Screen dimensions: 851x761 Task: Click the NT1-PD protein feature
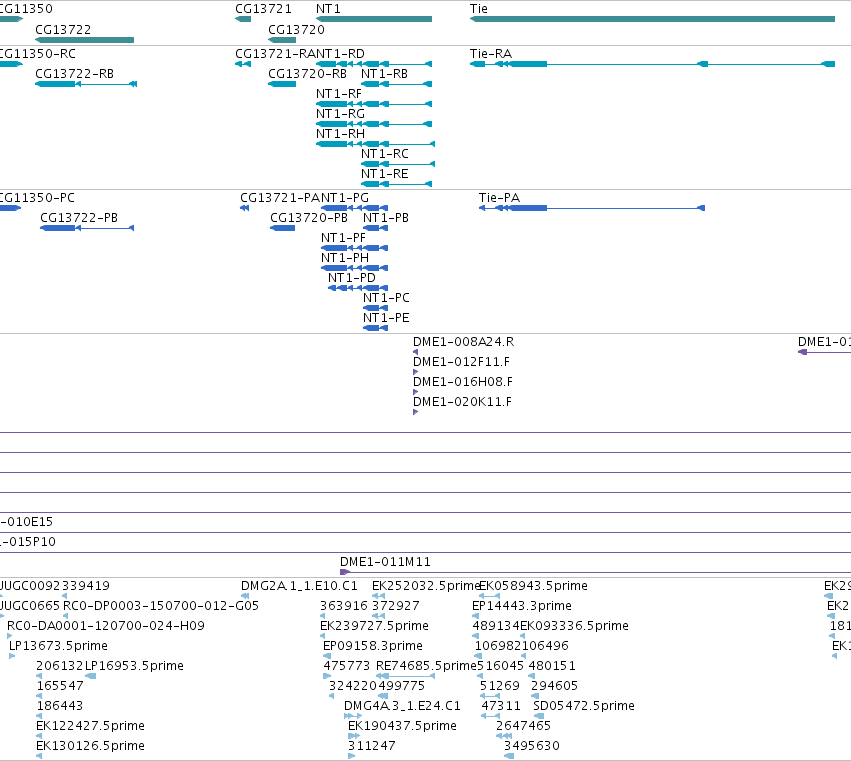click(x=358, y=288)
